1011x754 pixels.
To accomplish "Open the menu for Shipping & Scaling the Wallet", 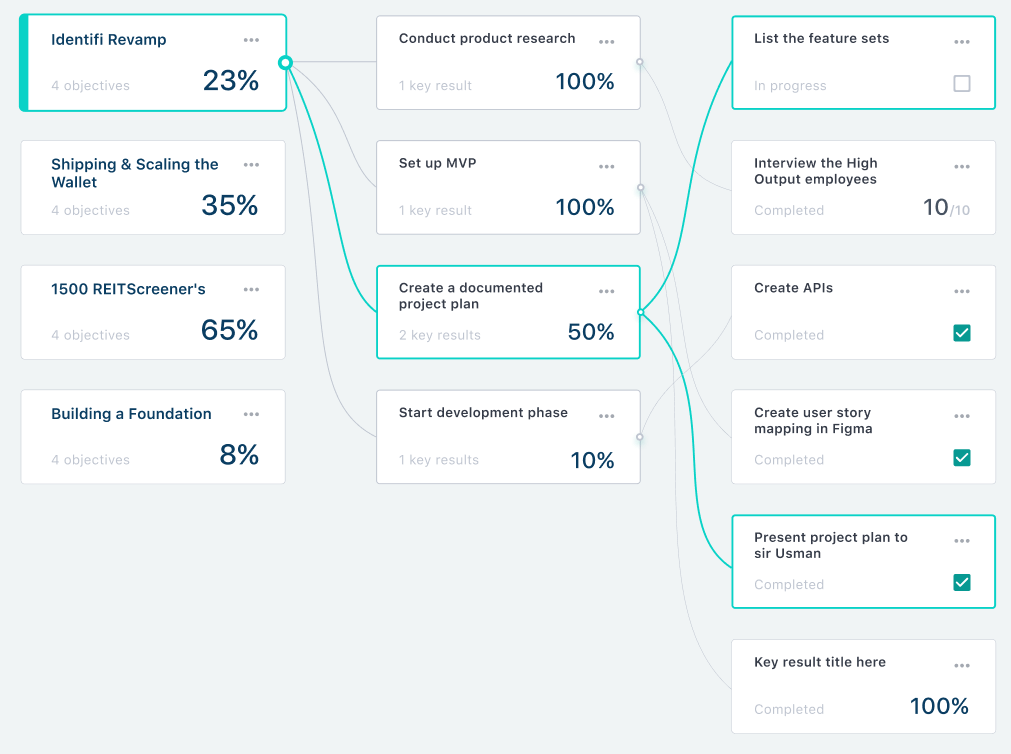I will [x=251, y=164].
